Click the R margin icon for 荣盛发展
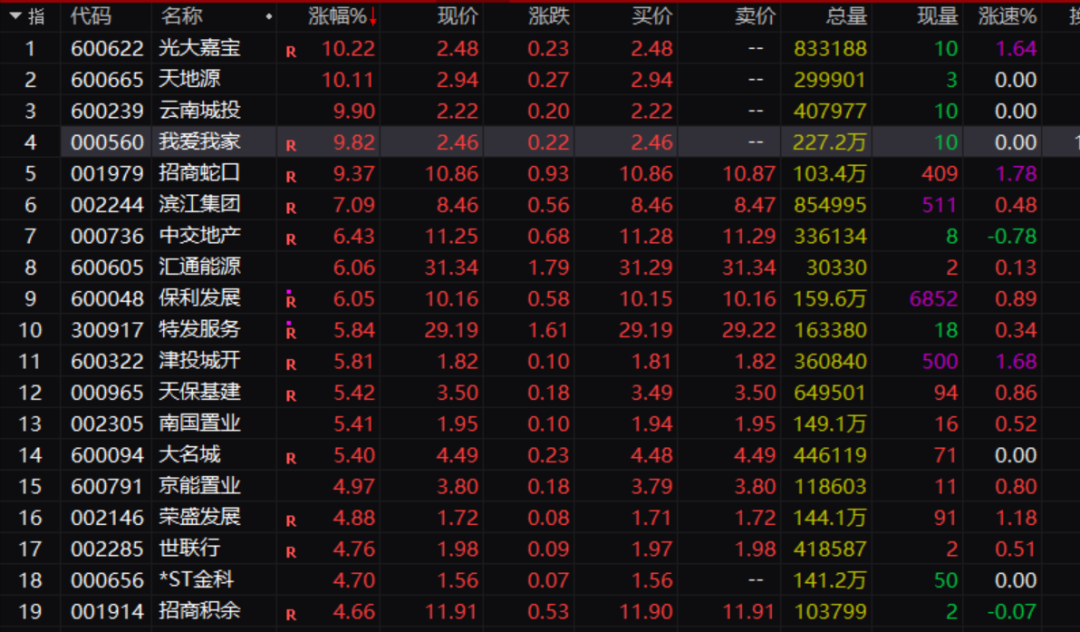The height and width of the screenshot is (632, 1080). coord(291,520)
